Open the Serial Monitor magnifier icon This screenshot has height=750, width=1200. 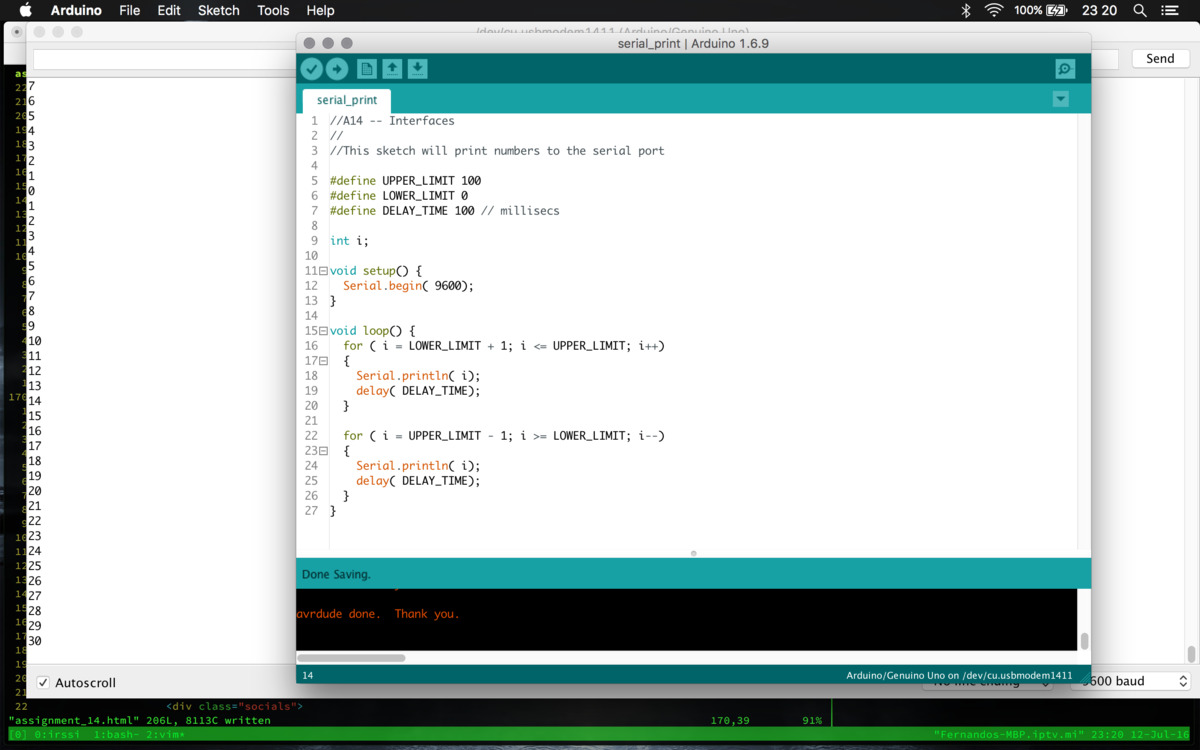[x=1065, y=69]
